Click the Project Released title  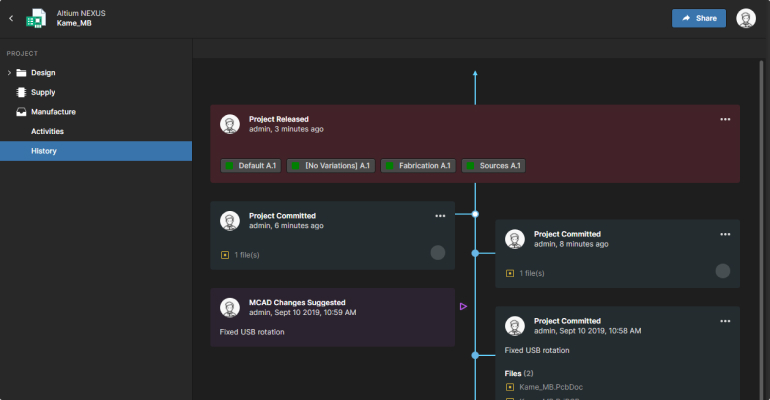(x=278, y=119)
